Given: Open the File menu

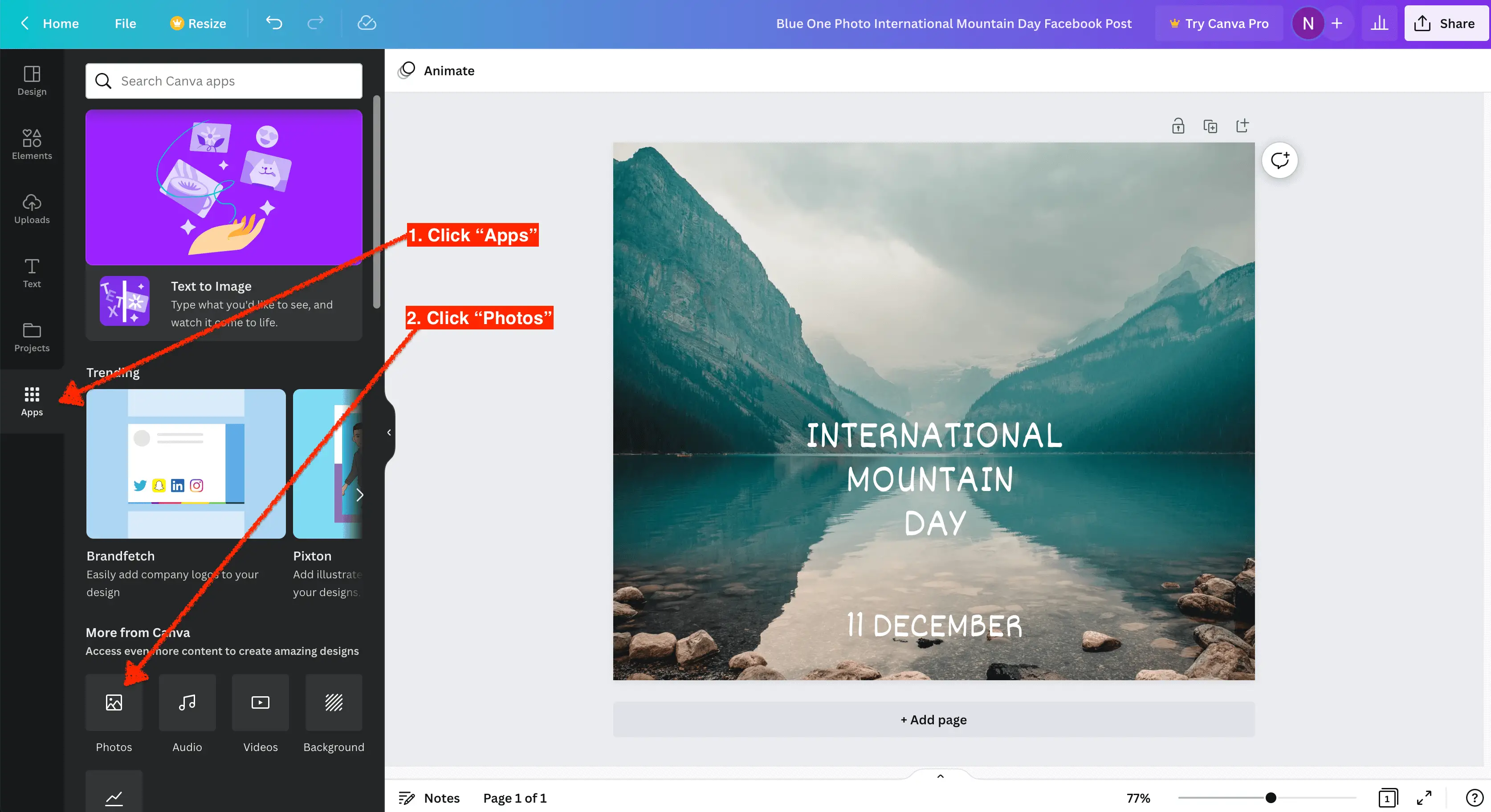Looking at the screenshot, I should point(125,23).
